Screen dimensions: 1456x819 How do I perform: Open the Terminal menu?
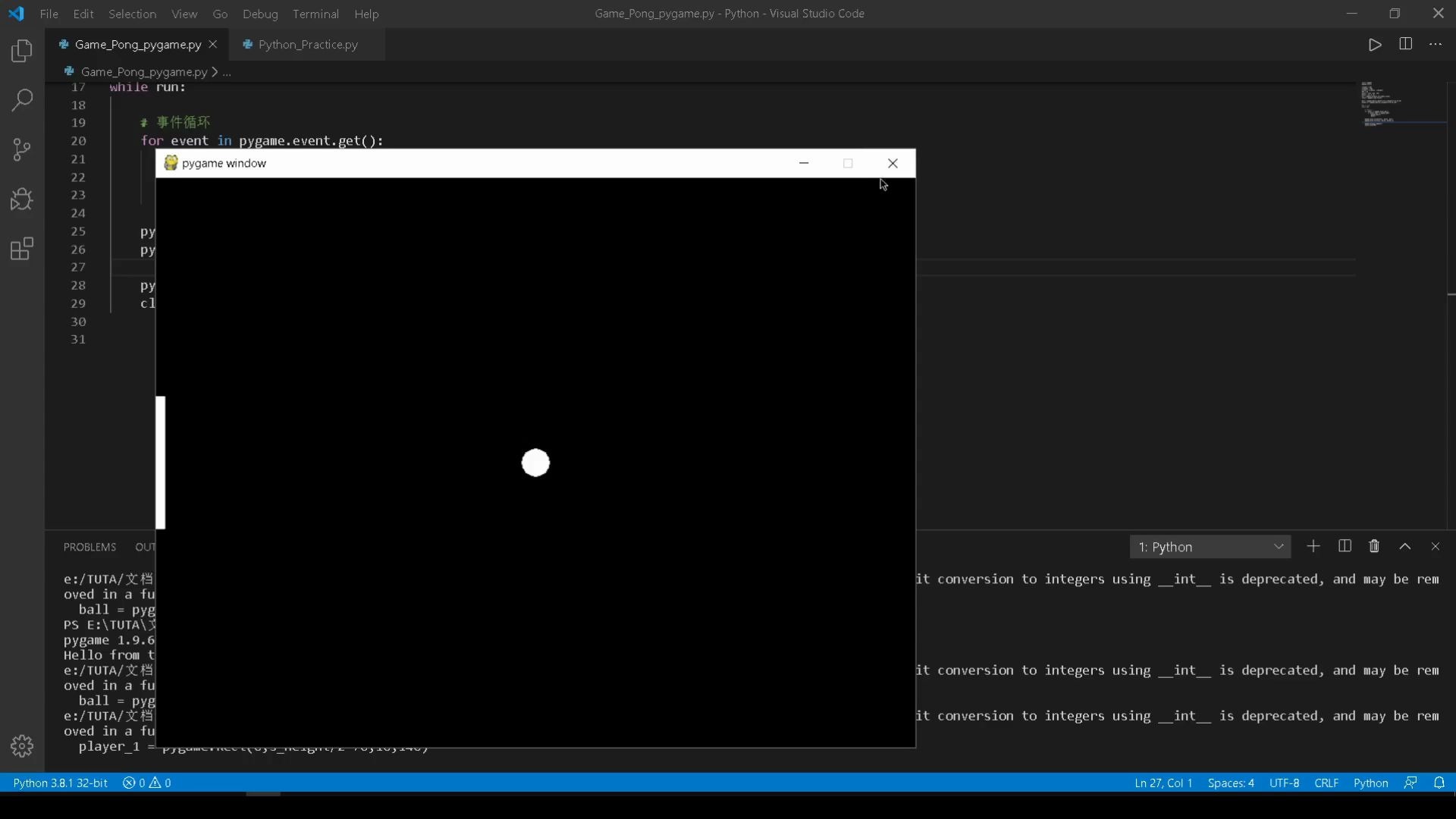coord(315,14)
